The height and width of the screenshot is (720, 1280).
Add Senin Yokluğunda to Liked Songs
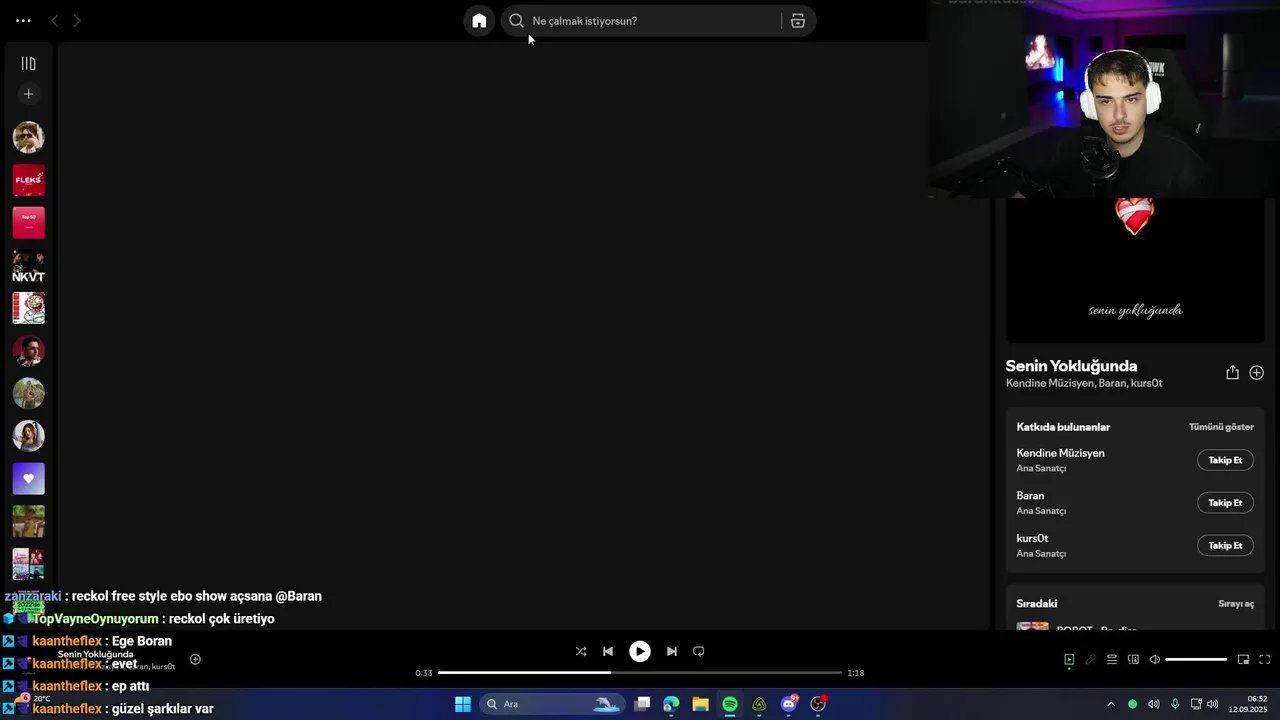[x=1256, y=372]
